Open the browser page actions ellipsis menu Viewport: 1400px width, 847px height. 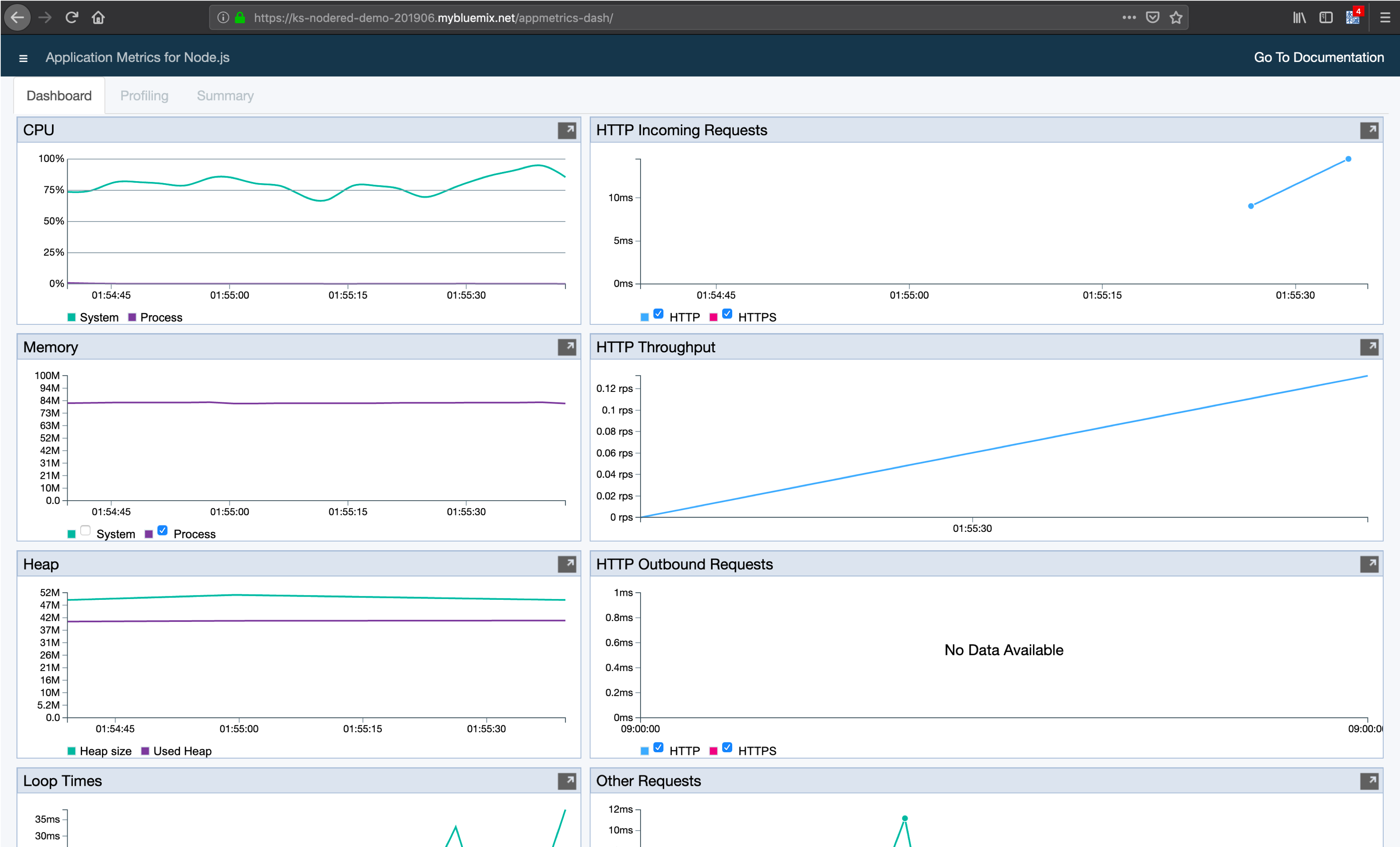[x=1128, y=18]
